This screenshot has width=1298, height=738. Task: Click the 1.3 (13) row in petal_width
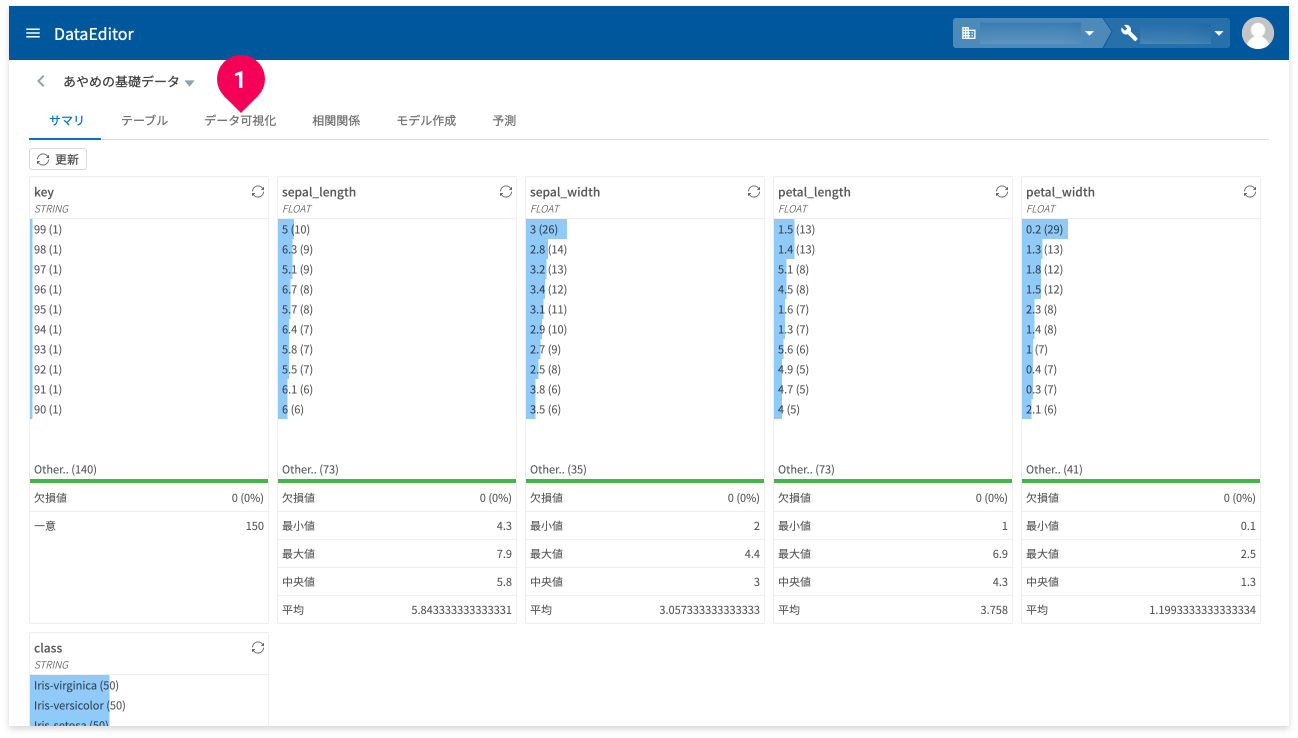point(1140,249)
